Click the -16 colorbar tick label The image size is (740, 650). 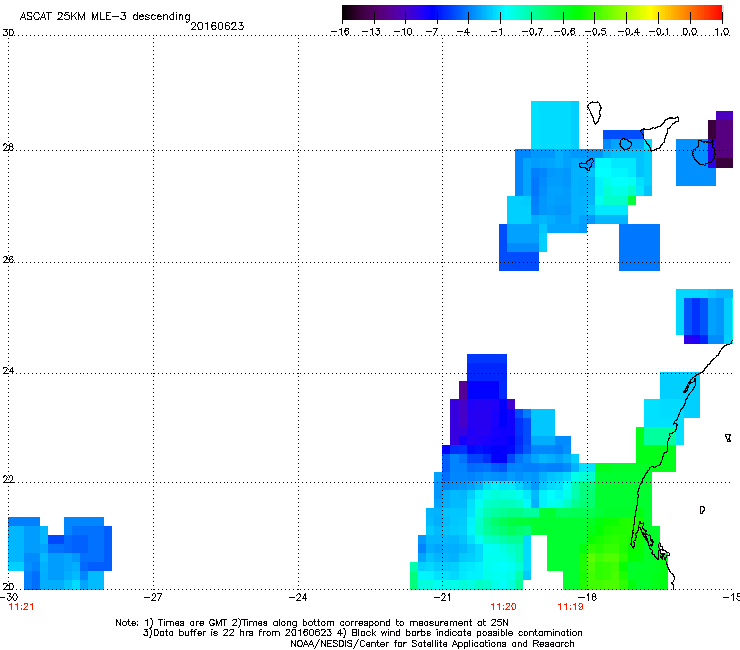point(340,32)
